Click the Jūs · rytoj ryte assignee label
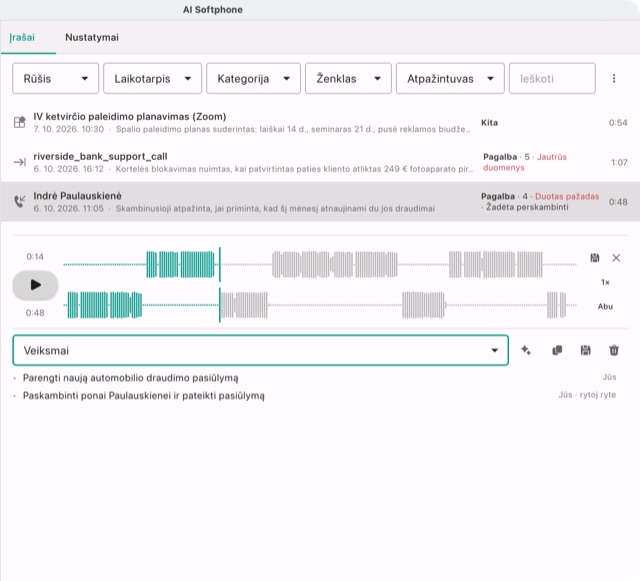The image size is (640, 581). tap(587, 395)
